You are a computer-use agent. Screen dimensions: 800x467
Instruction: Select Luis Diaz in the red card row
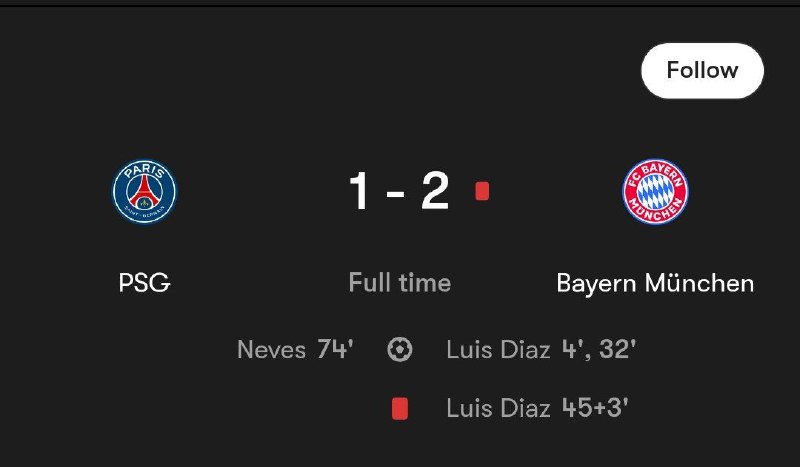pos(498,408)
